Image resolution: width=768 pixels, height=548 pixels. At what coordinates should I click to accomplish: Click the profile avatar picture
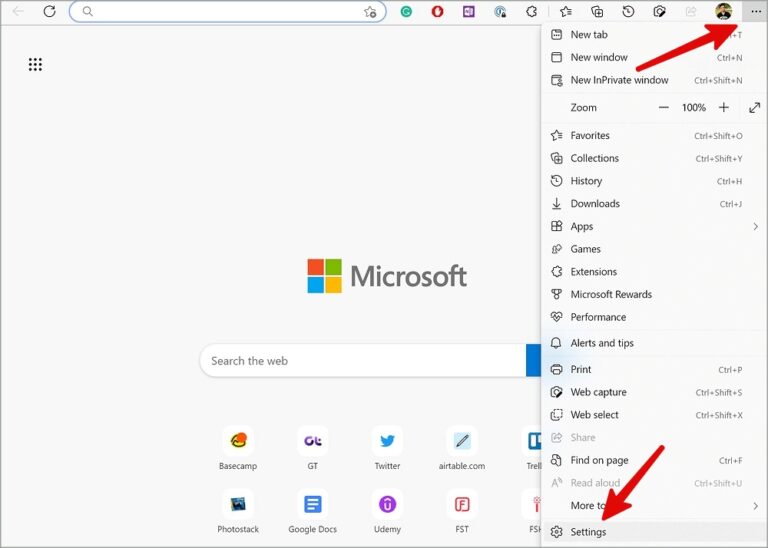[723, 11]
